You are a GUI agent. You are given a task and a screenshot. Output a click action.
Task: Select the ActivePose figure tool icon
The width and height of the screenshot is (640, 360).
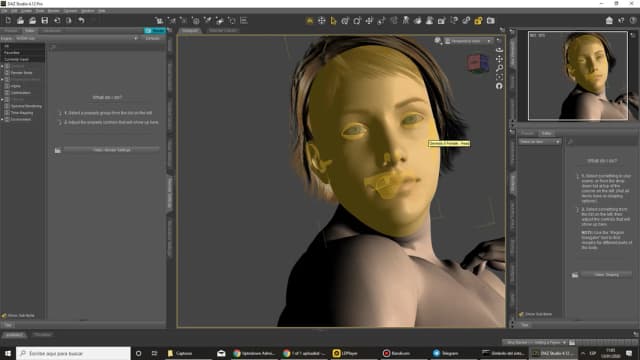click(x=406, y=20)
